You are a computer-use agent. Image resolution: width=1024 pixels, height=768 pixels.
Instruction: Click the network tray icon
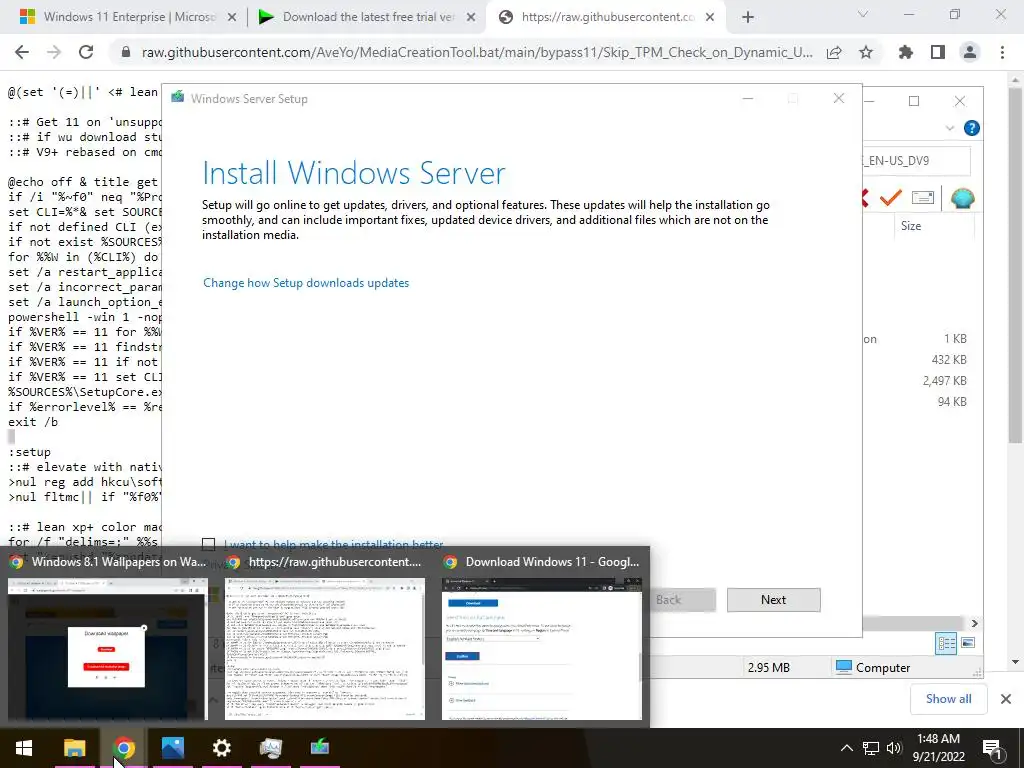click(x=871, y=748)
